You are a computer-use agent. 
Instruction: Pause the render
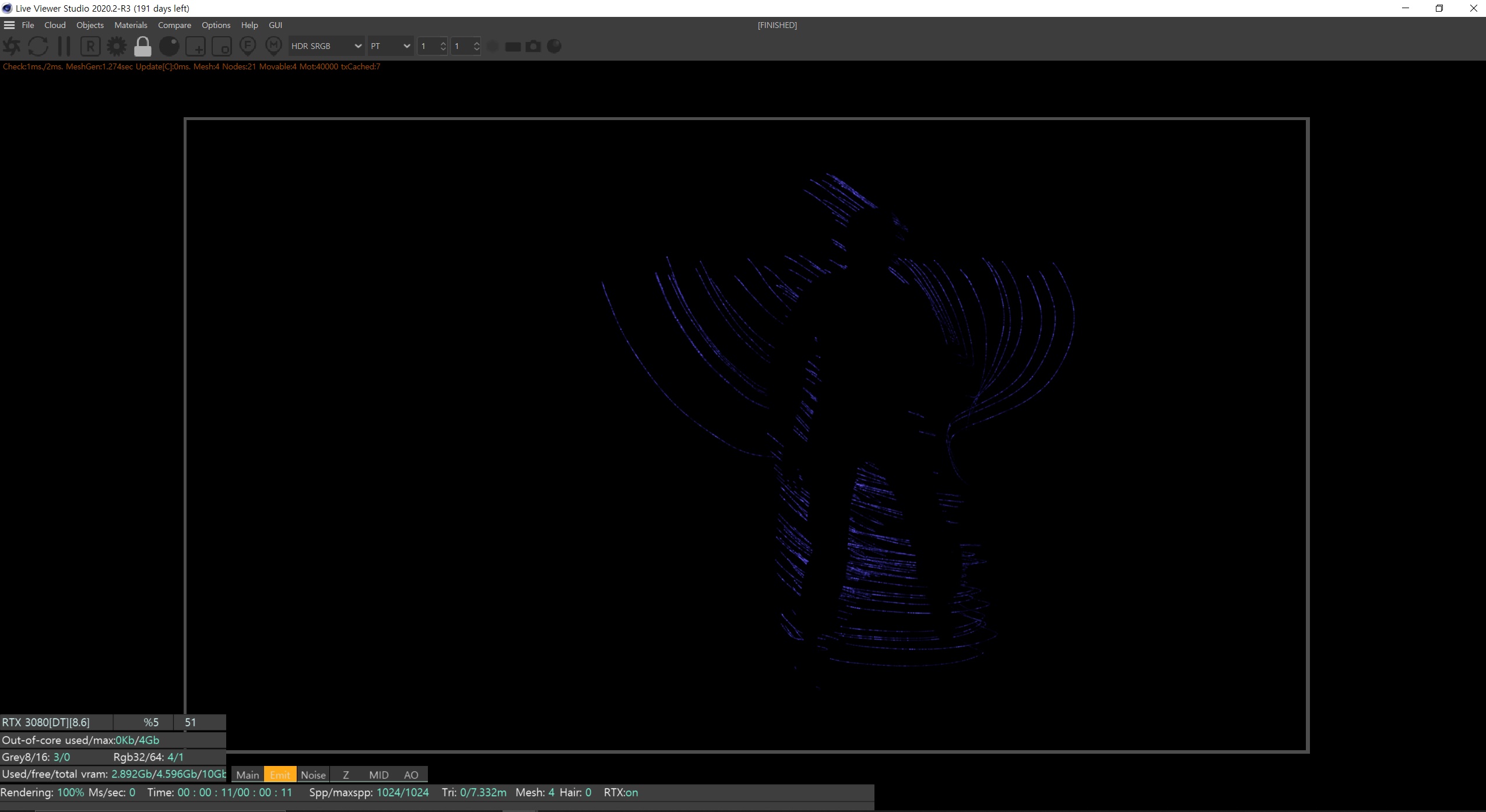coord(64,46)
